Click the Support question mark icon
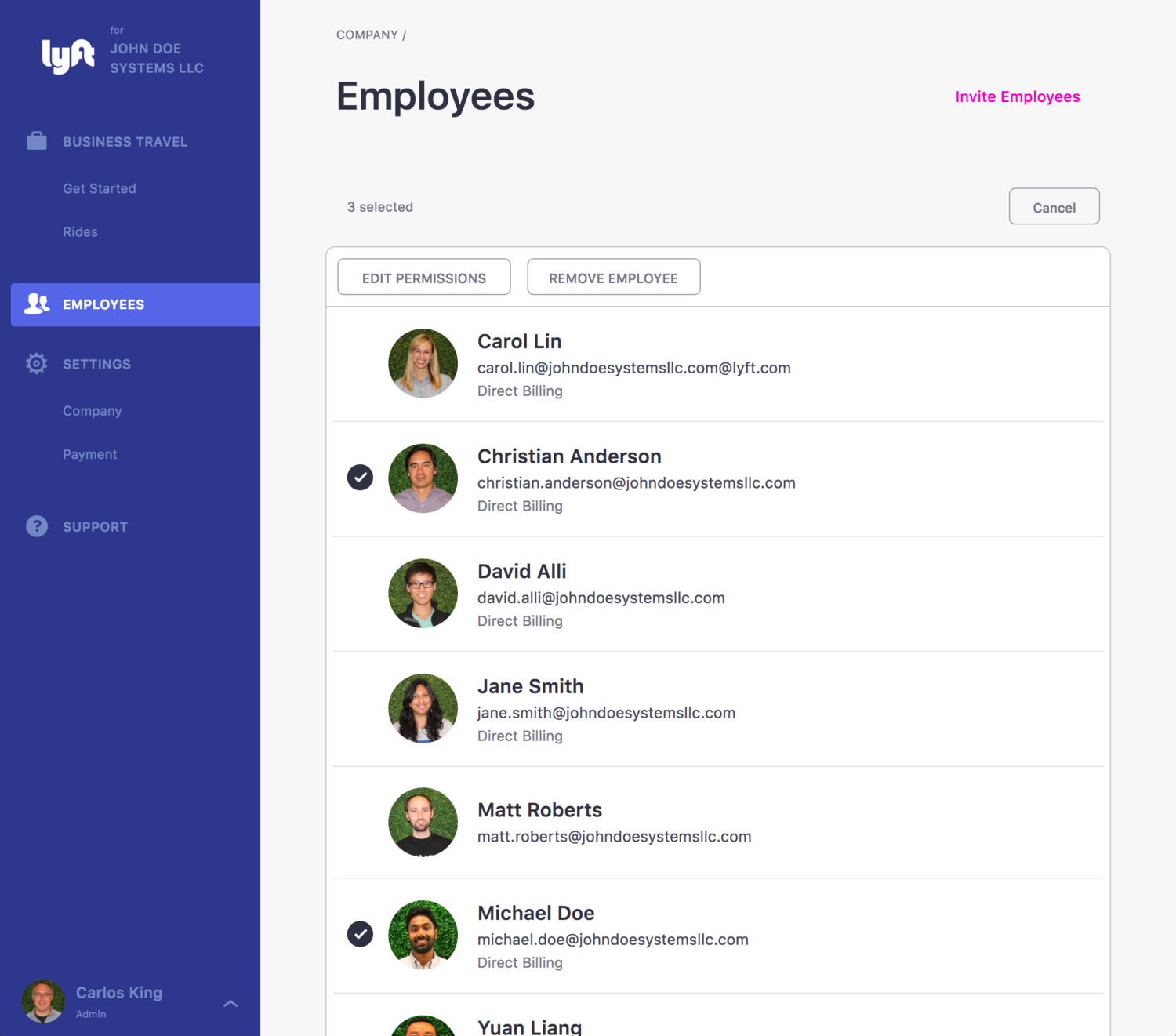 [36, 526]
